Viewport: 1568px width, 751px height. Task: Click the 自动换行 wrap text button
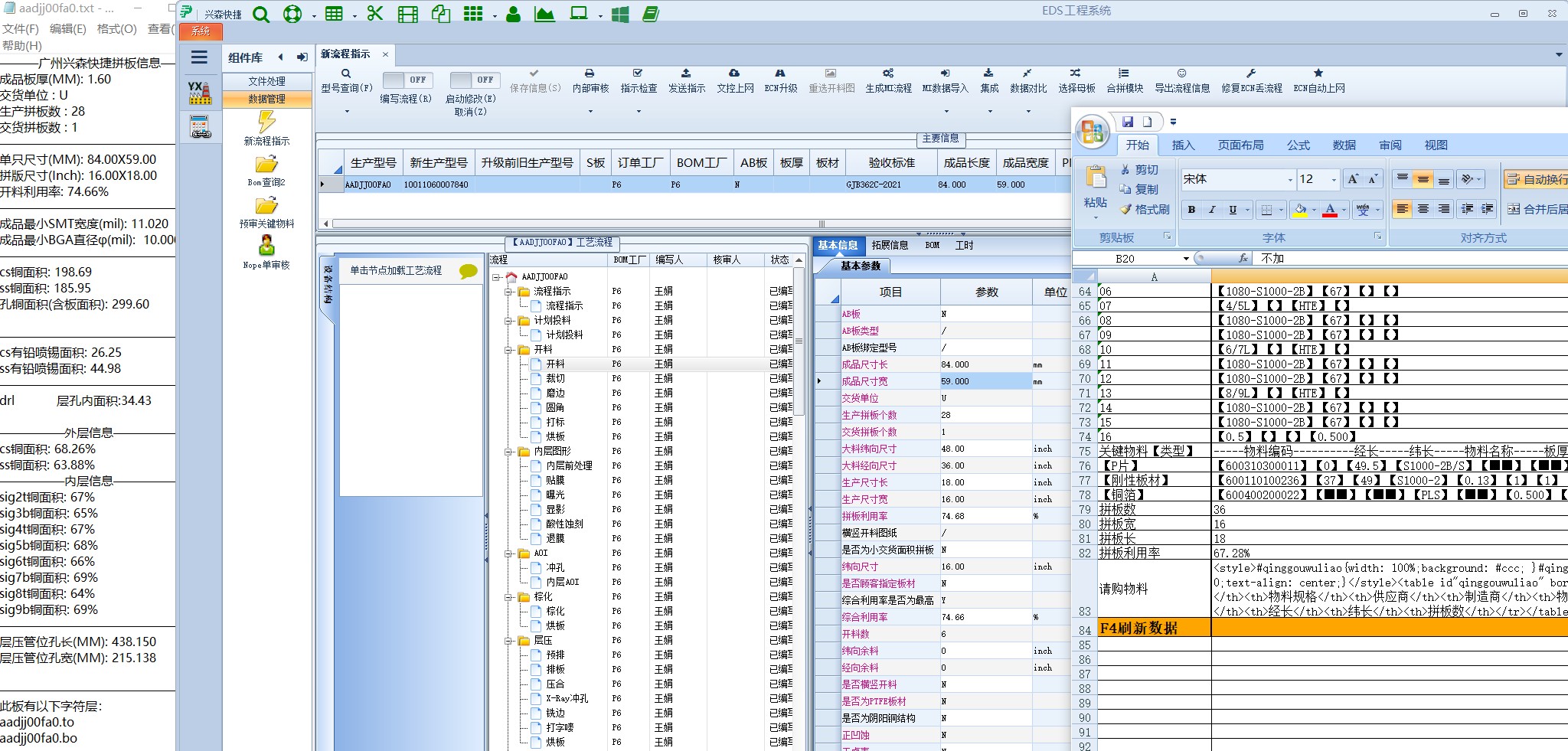point(1536,179)
